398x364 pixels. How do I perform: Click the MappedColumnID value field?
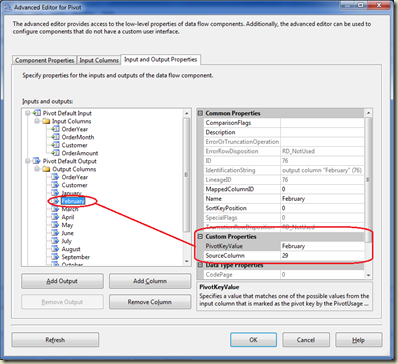pos(322,189)
